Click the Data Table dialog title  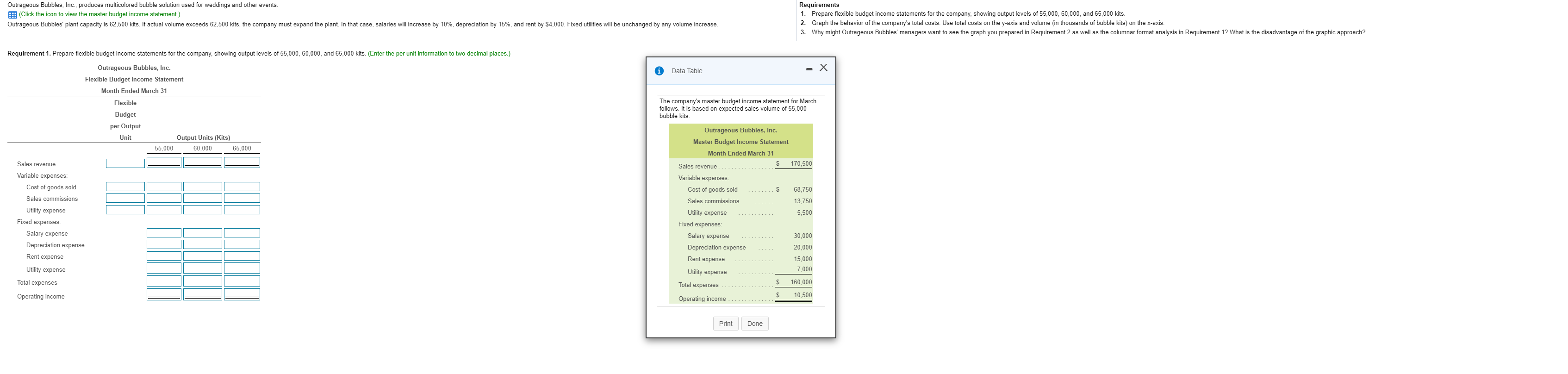pos(687,71)
